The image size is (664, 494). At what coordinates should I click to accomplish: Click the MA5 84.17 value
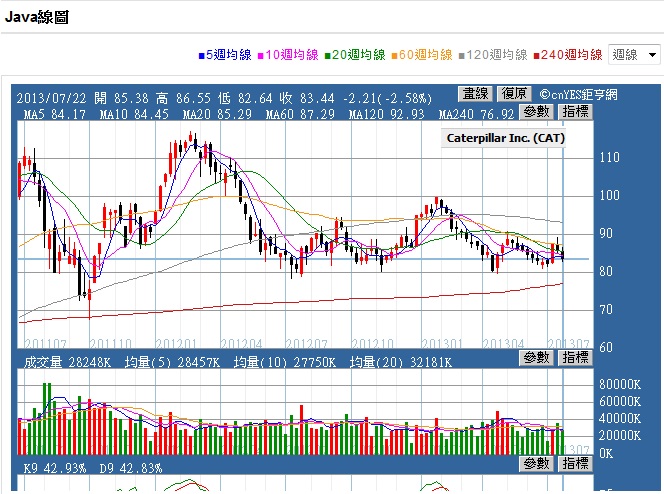[55, 114]
